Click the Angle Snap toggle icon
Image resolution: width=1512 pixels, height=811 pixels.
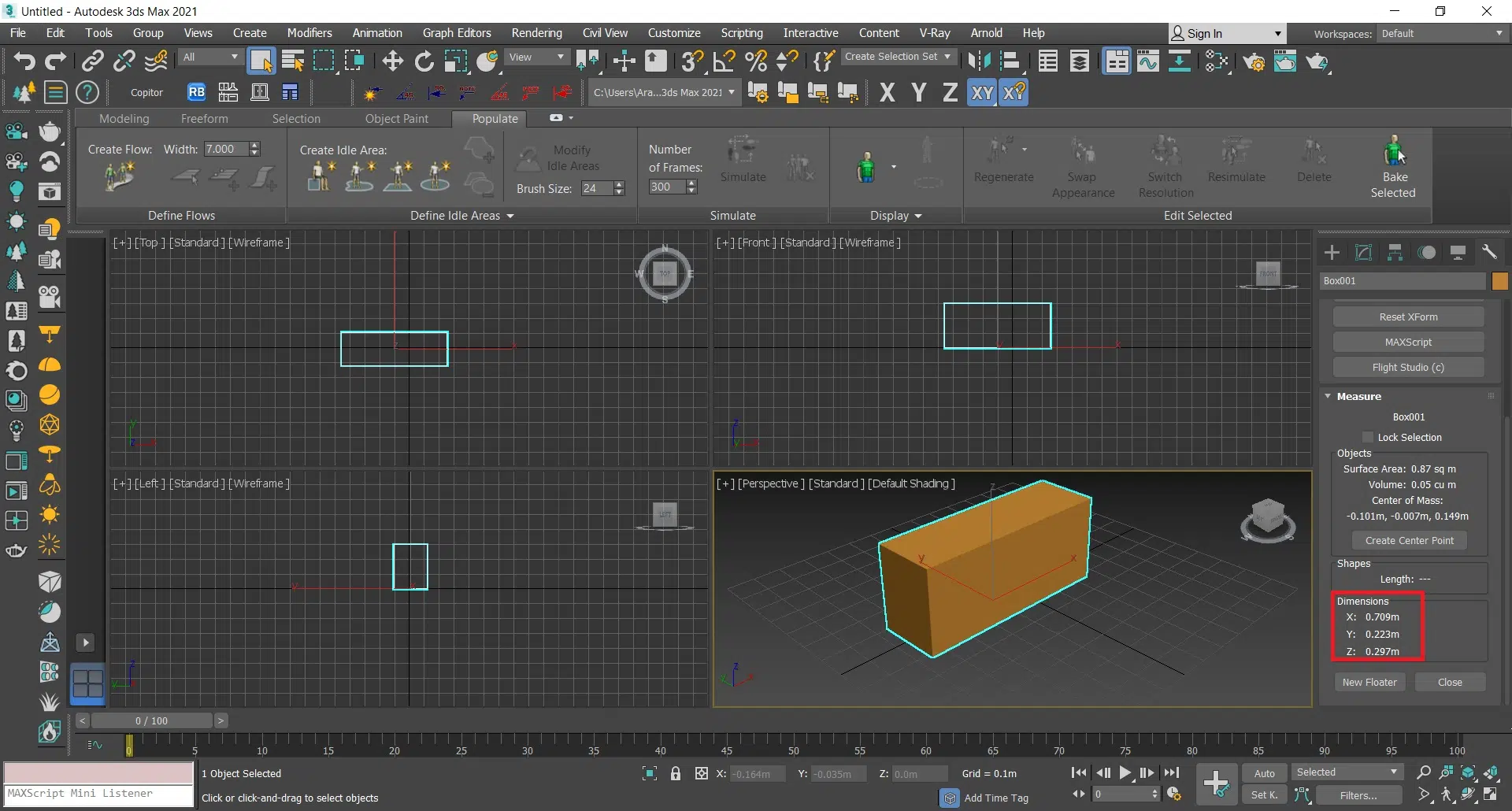[724, 61]
